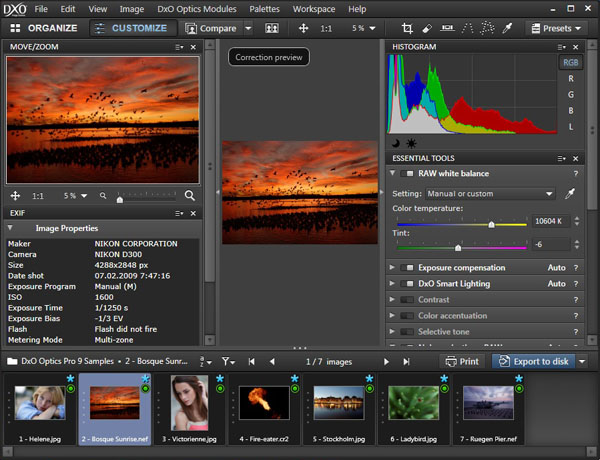This screenshot has height=460, width=600.
Task: Click the hand pan tool in Move/Zoom
Action: (17, 196)
